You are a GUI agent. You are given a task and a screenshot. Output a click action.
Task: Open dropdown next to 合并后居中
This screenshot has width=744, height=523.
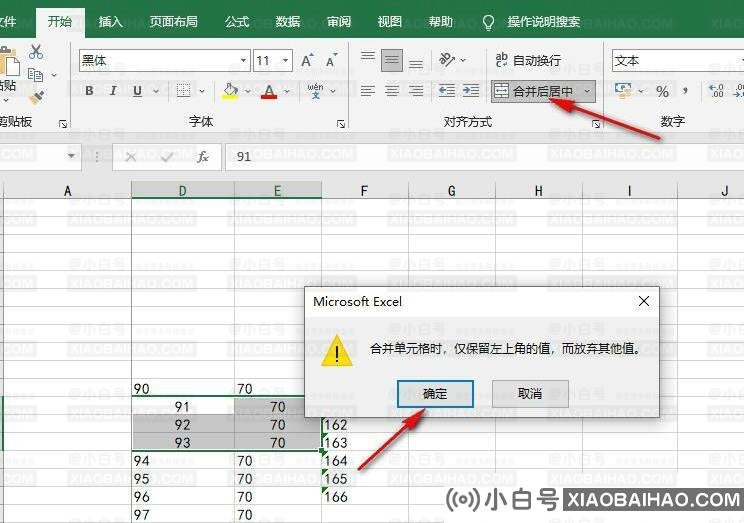pyautogui.click(x=587, y=91)
